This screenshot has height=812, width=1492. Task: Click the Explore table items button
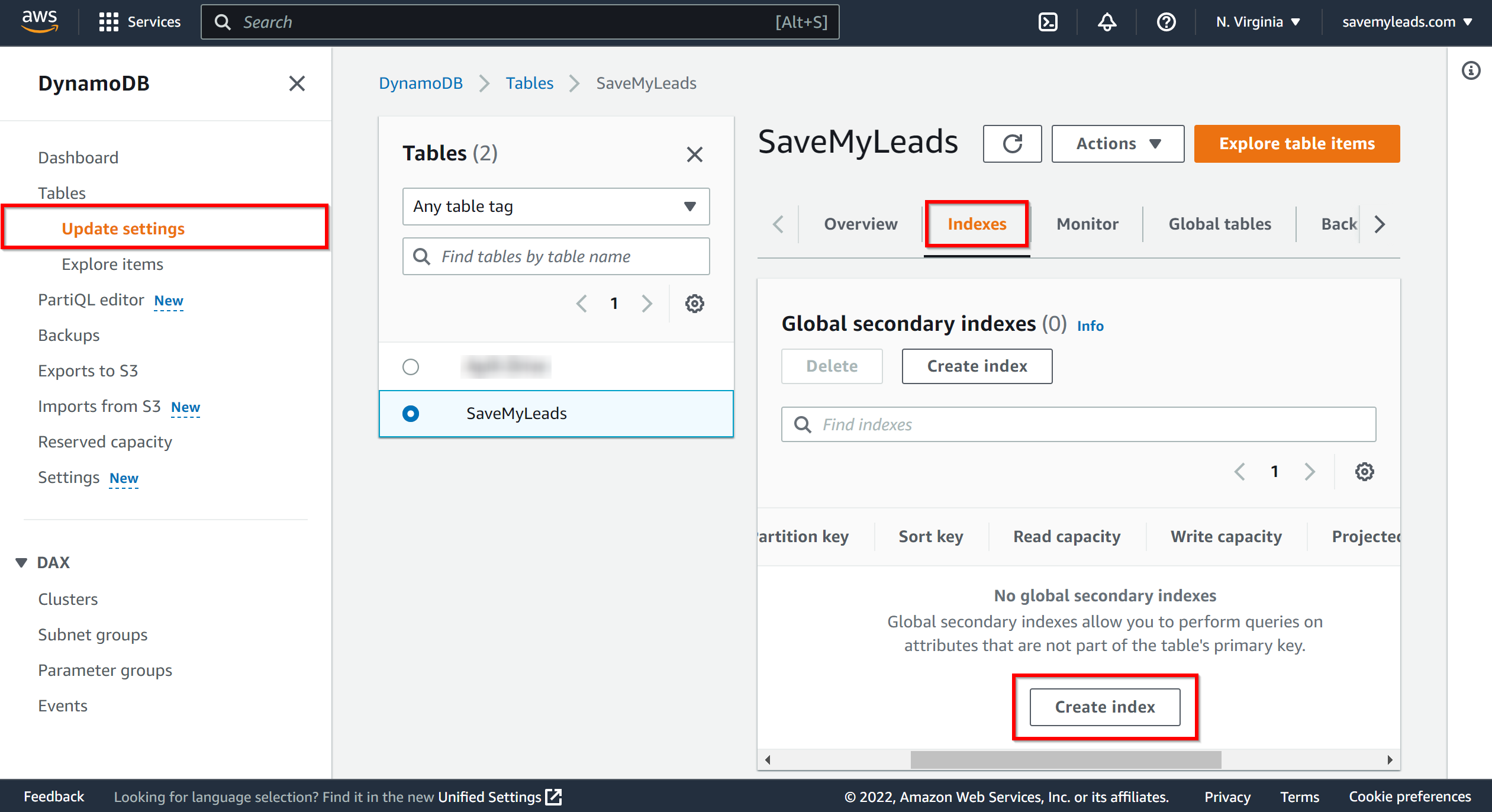(x=1297, y=143)
